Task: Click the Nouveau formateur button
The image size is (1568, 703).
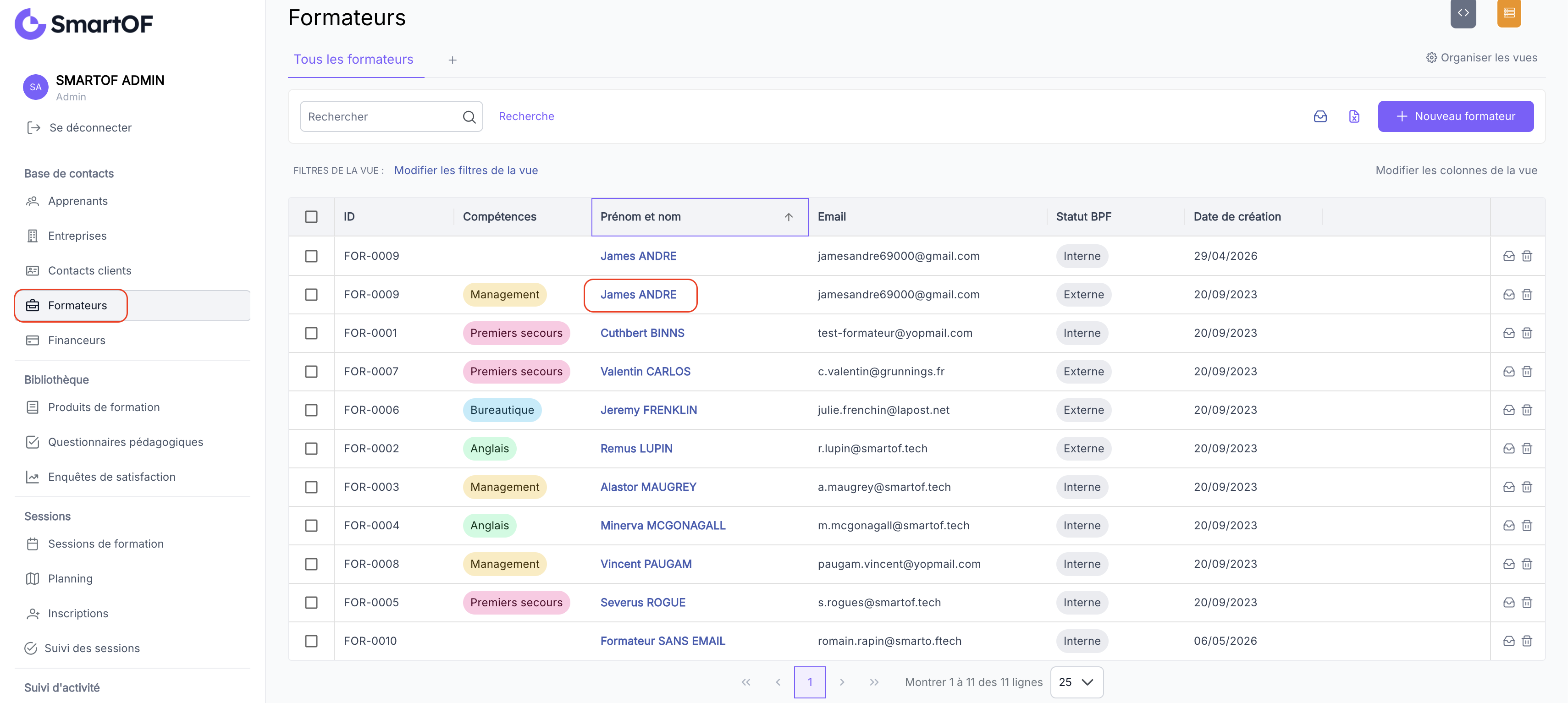Action: 1455,116
